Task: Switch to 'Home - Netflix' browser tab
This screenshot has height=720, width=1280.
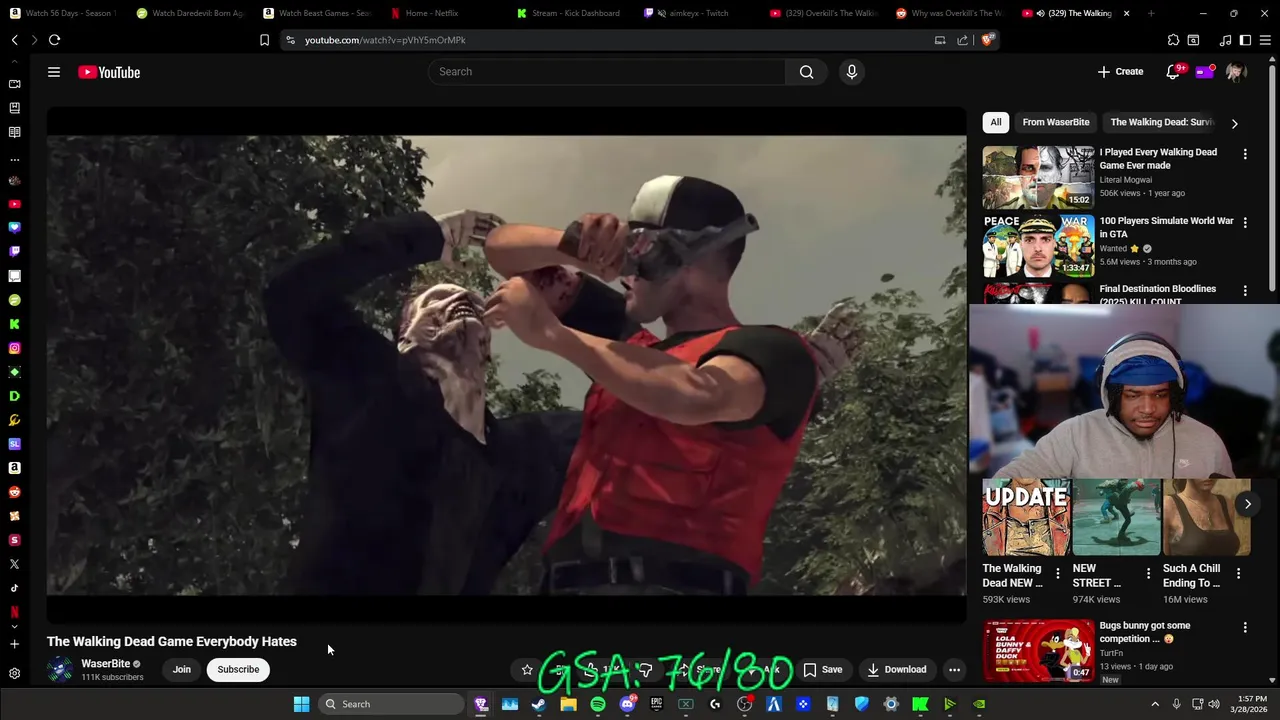Action: pyautogui.click(x=432, y=13)
